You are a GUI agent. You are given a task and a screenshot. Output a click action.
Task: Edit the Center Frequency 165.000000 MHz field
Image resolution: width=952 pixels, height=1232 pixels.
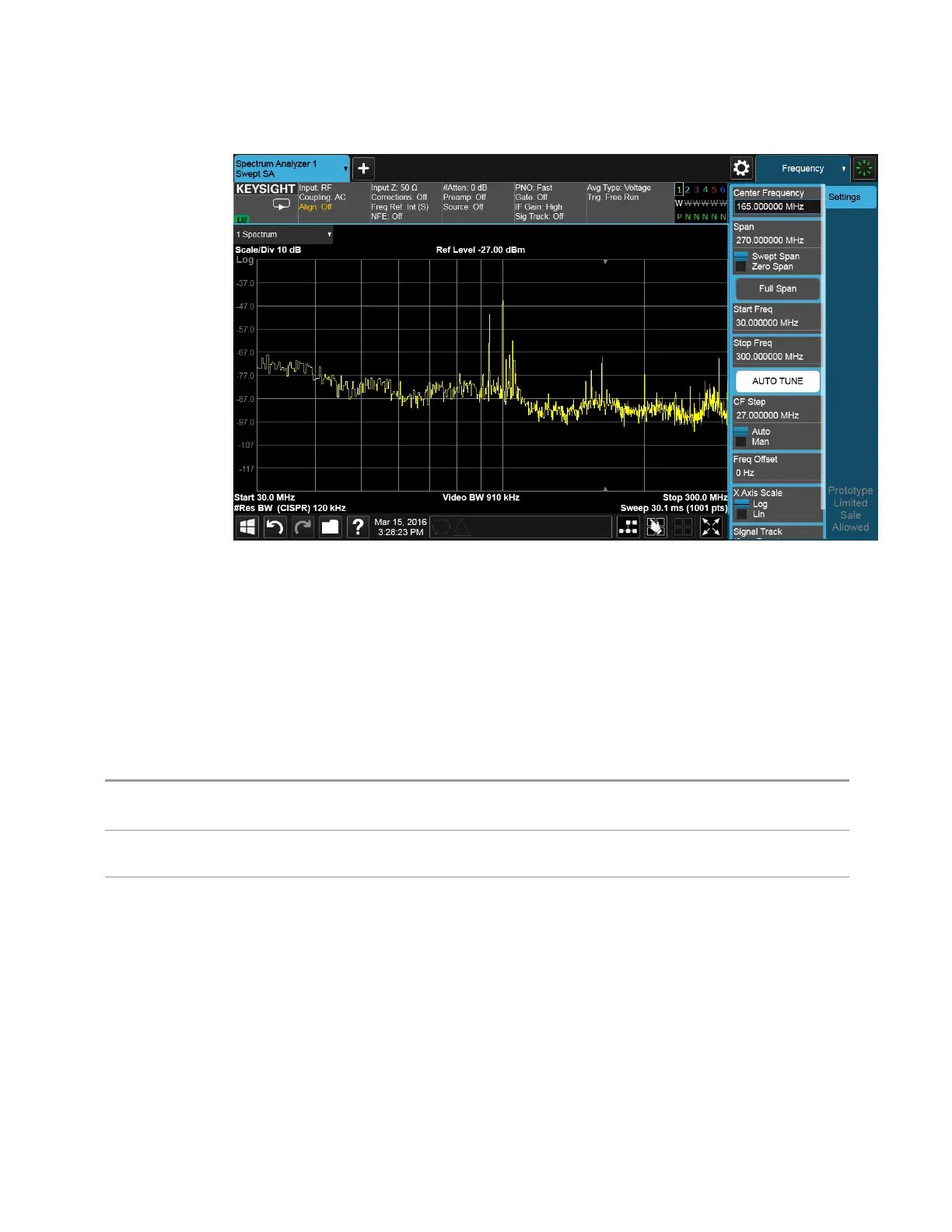tap(777, 207)
